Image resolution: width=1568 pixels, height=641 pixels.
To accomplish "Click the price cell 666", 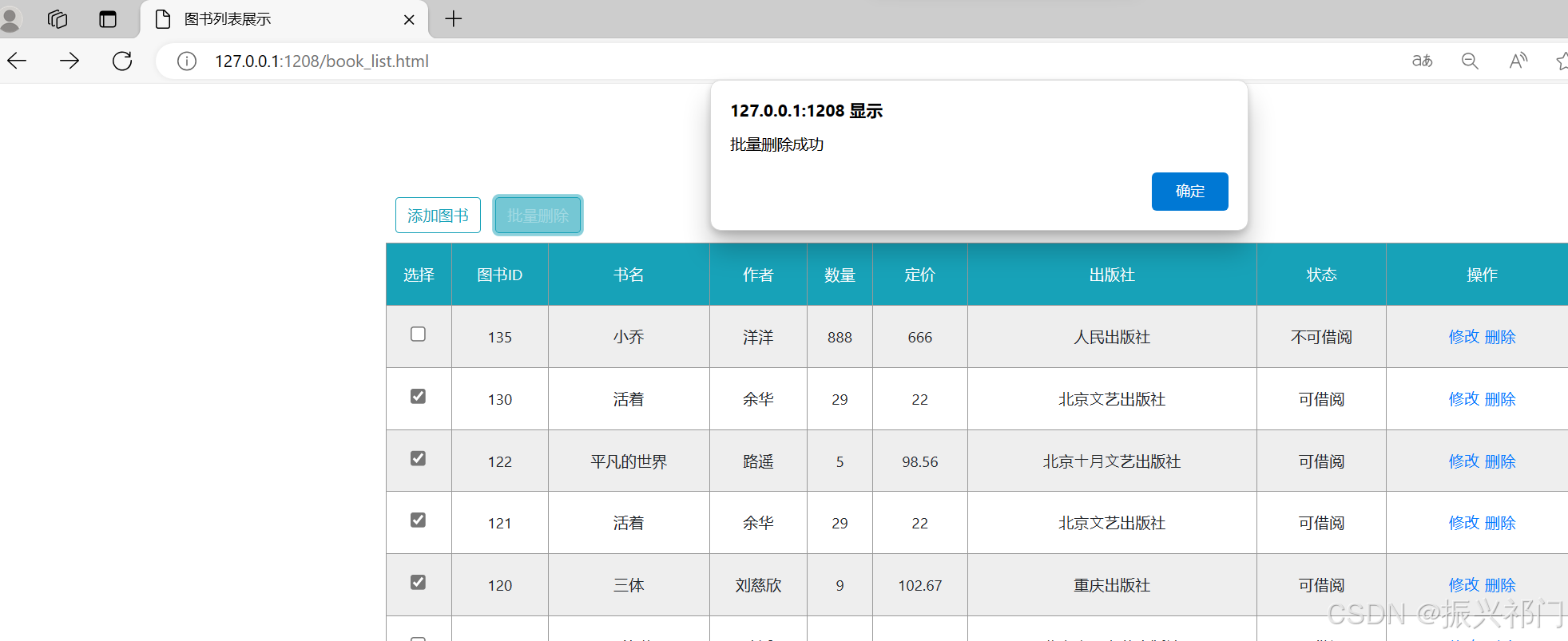I will point(920,338).
